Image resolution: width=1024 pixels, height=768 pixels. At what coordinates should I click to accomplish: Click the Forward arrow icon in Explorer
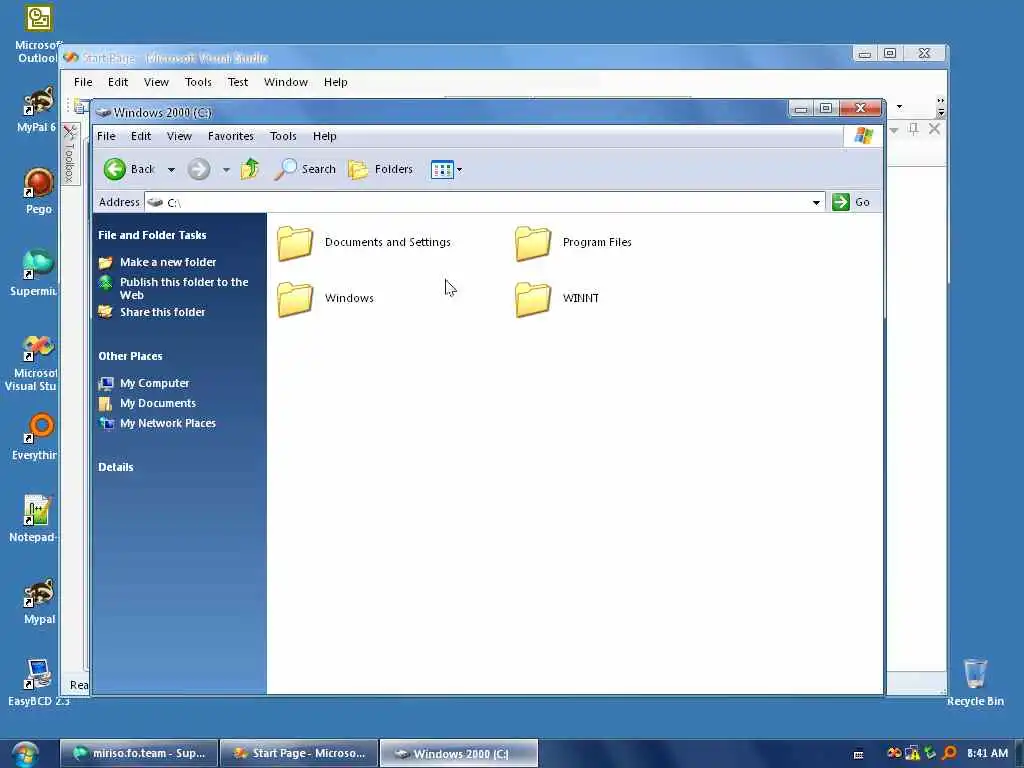pos(199,169)
